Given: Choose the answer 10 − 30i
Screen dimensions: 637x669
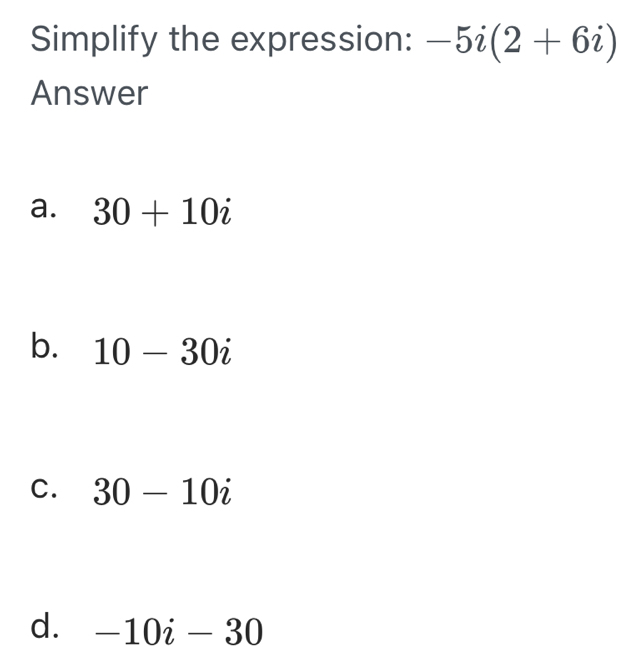Looking at the screenshot, I should (163, 352).
